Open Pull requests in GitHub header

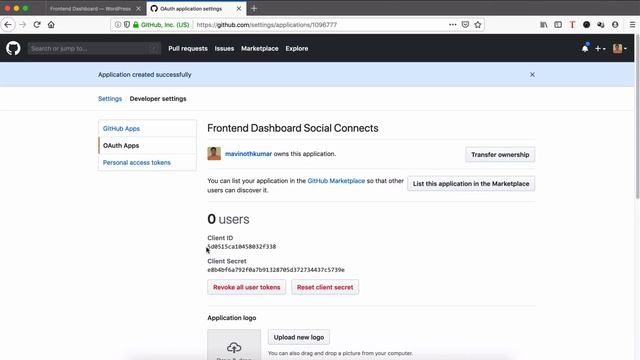[x=188, y=48]
